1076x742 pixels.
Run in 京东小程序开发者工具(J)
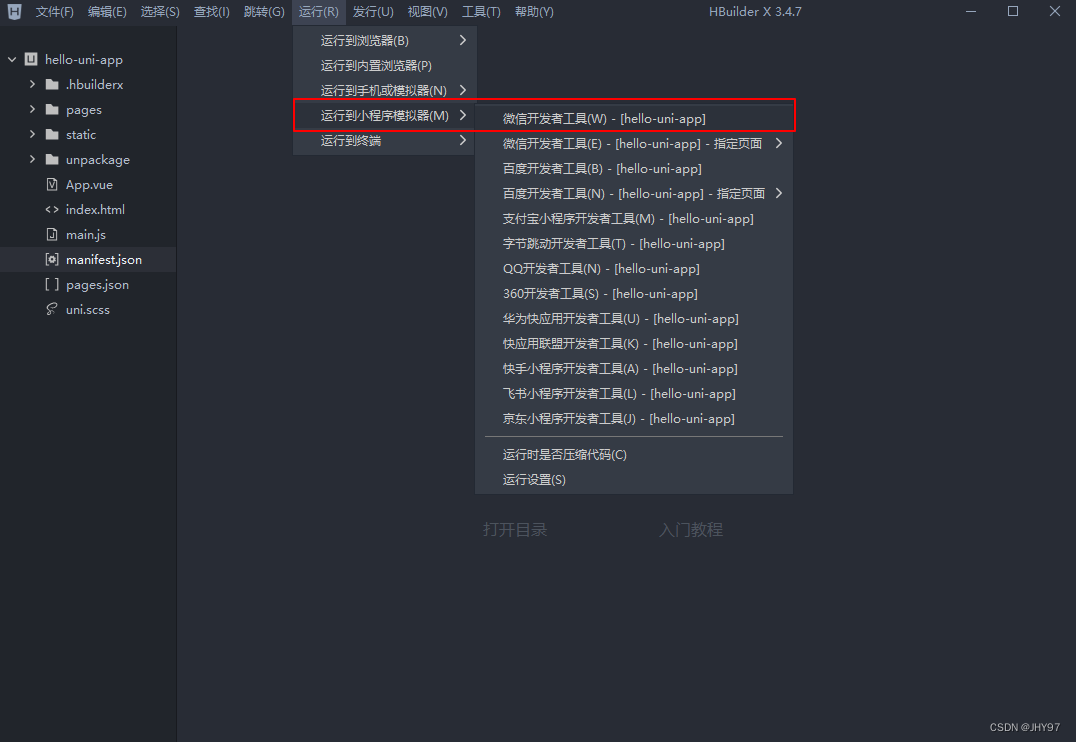pyautogui.click(x=633, y=419)
